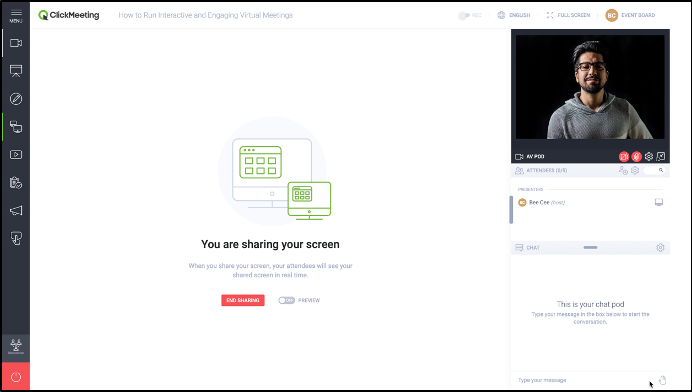Open the Event Board profile menu
Screen dimensions: 692x392
point(630,15)
